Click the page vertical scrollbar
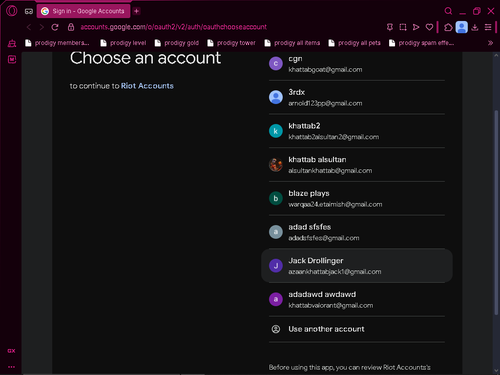This screenshot has height=375, width=500. coord(496,212)
